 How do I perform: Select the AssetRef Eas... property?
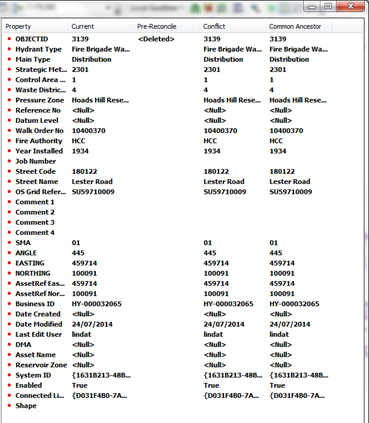tap(40, 283)
